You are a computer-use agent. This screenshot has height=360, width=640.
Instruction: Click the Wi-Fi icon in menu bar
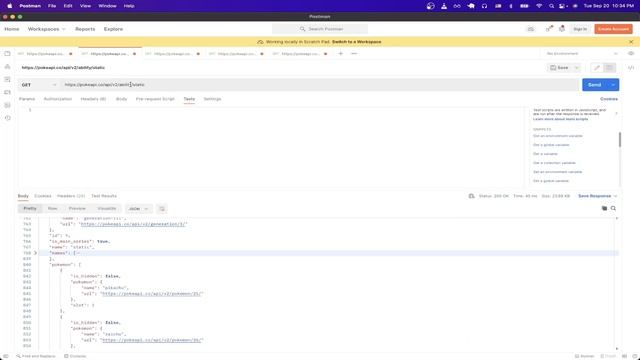[x=539, y=6]
